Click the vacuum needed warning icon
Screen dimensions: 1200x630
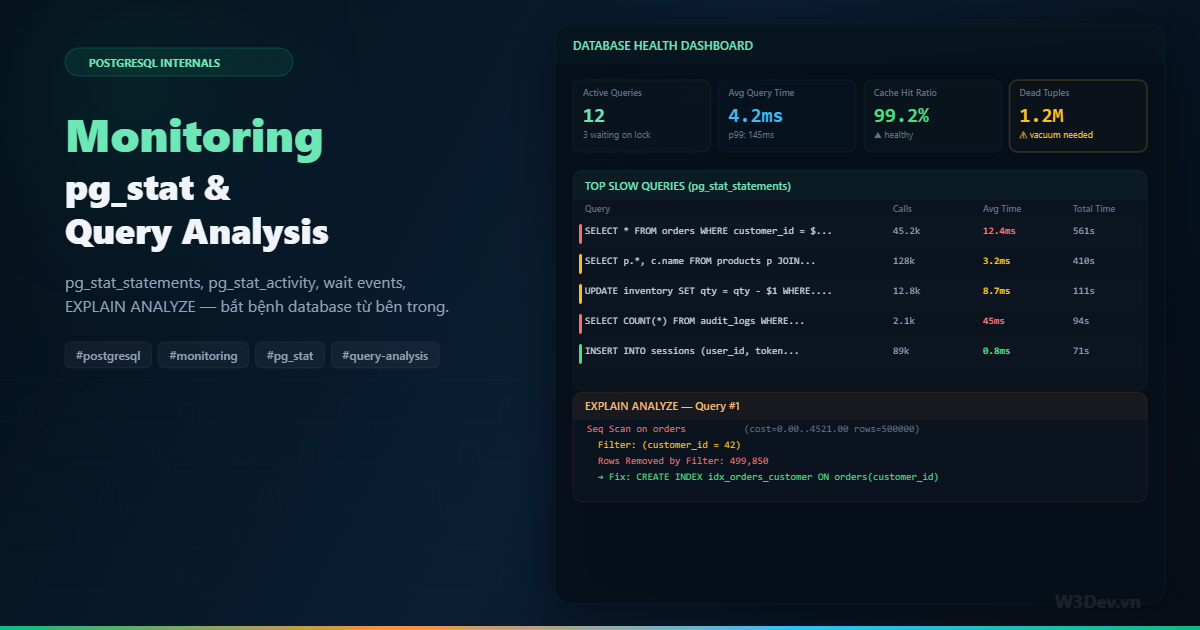pos(1023,134)
